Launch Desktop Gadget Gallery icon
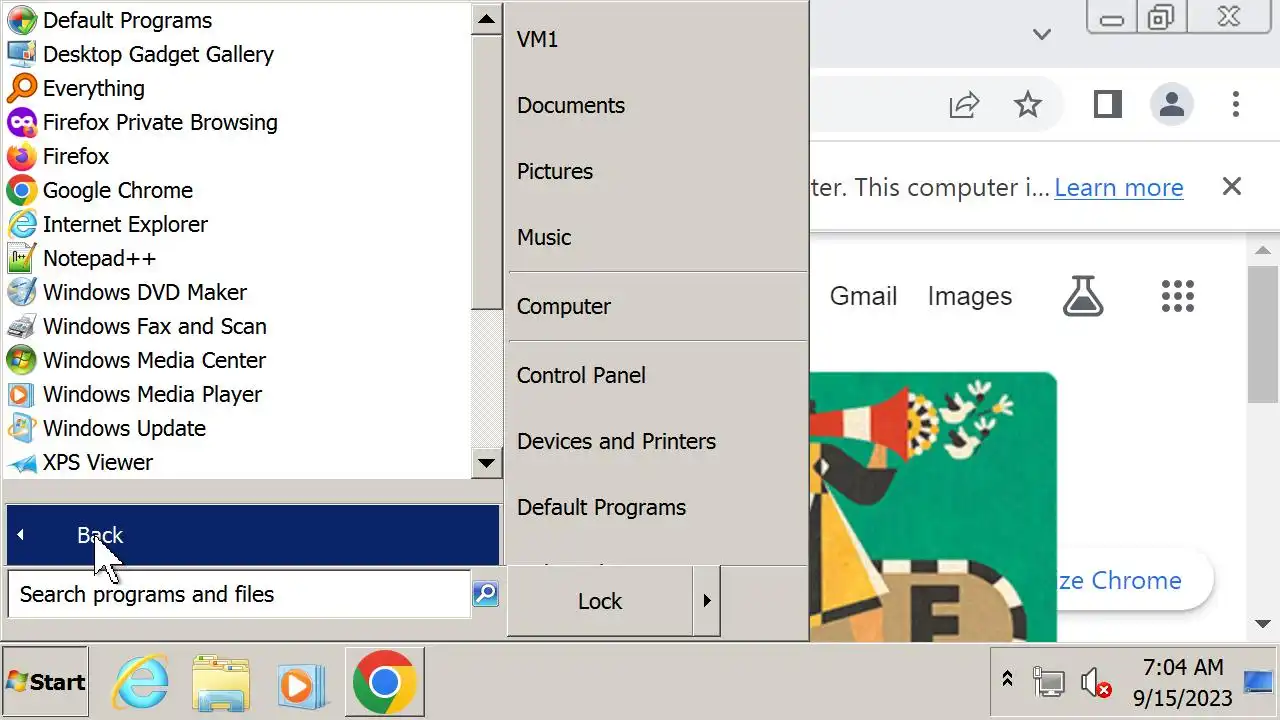1280x720 pixels. click(x=22, y=54)
